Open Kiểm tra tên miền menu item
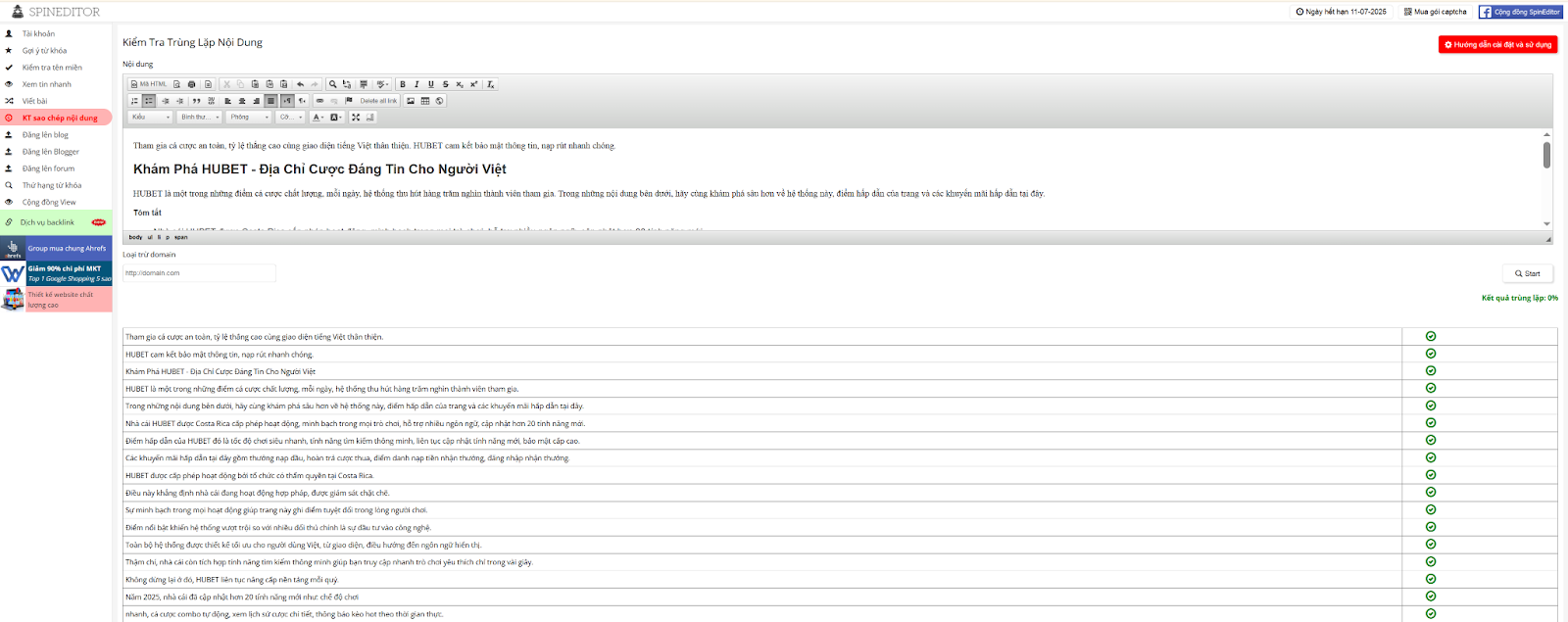This screenshot has height=622, width=1568. tap(52, 68)
